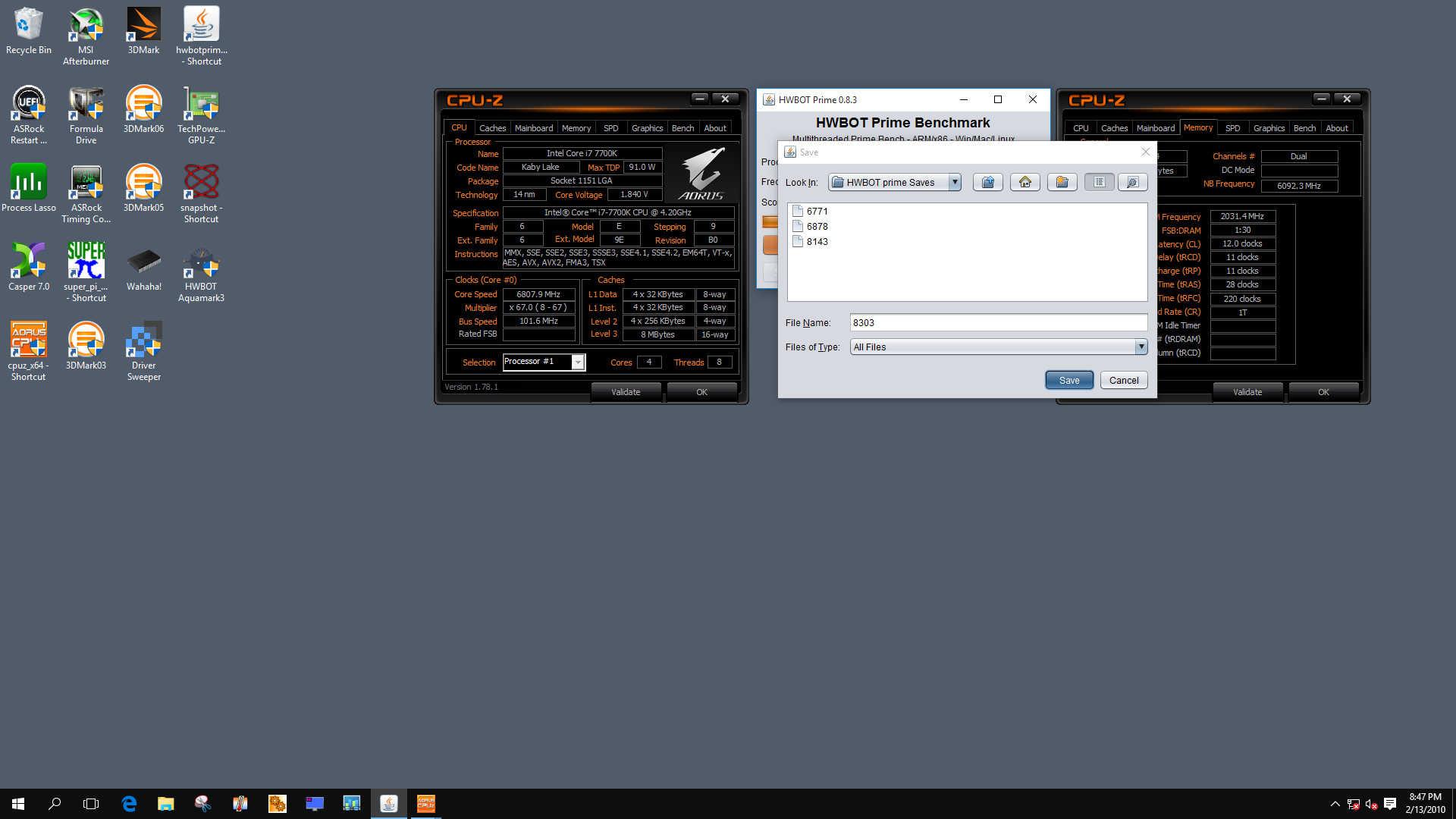Click the AORUS logo in CPU-Z
The image size is (1456, 819).
[x=702, y=174]
